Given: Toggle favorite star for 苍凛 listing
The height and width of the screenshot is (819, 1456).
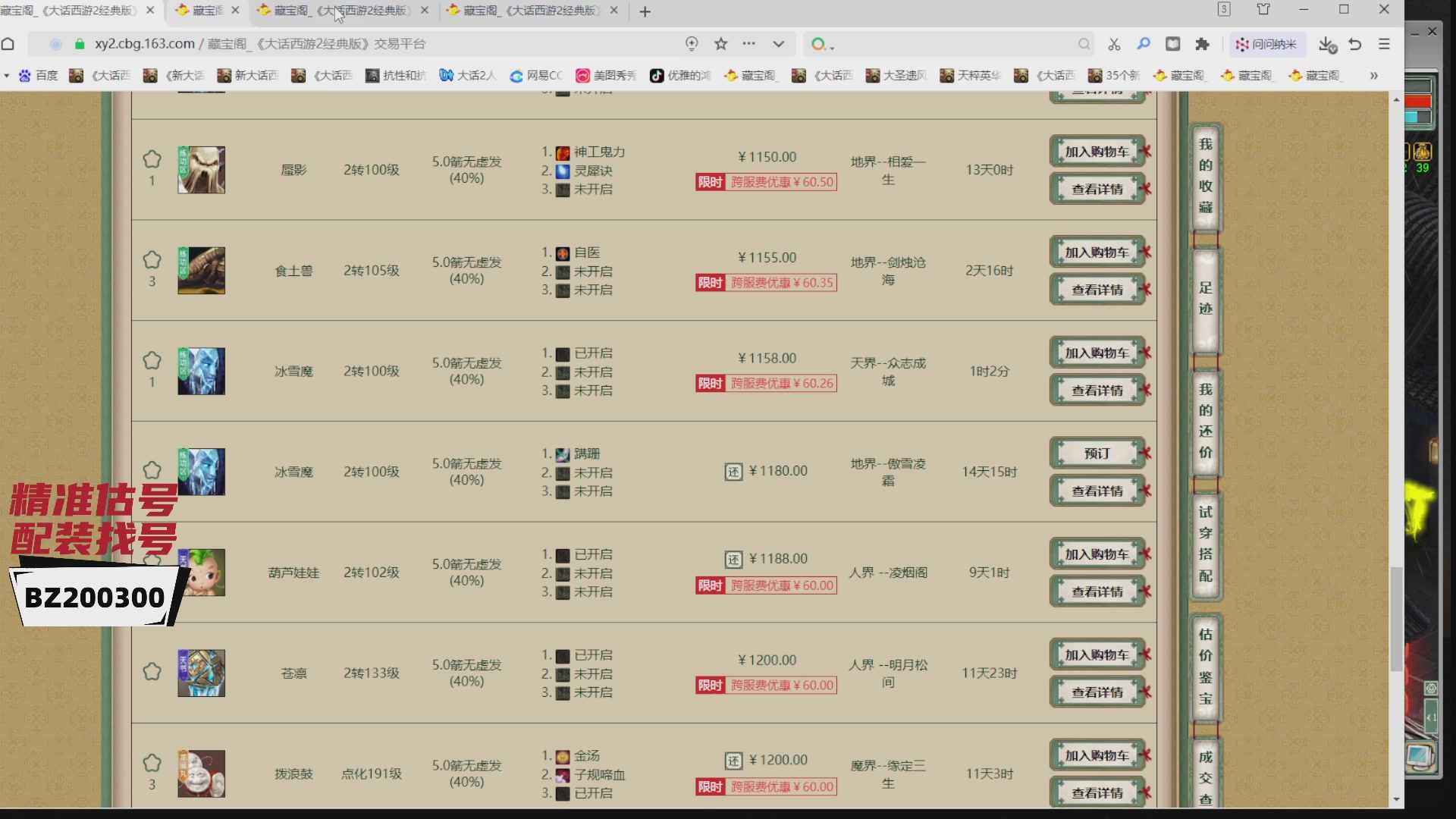Looking at the screenshot, I should (x=152, y=672).
